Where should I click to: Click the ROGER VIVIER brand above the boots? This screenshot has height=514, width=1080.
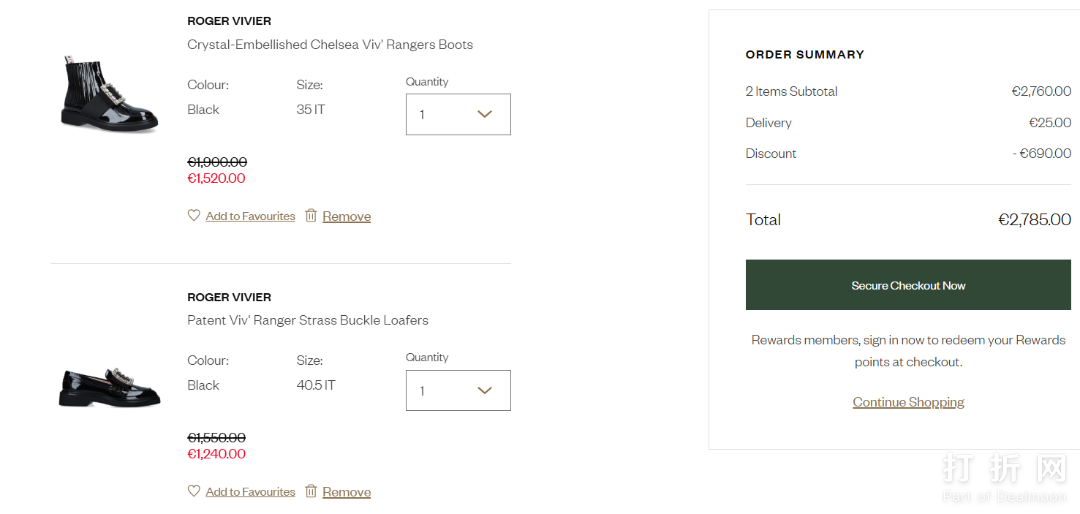point(229,21)
